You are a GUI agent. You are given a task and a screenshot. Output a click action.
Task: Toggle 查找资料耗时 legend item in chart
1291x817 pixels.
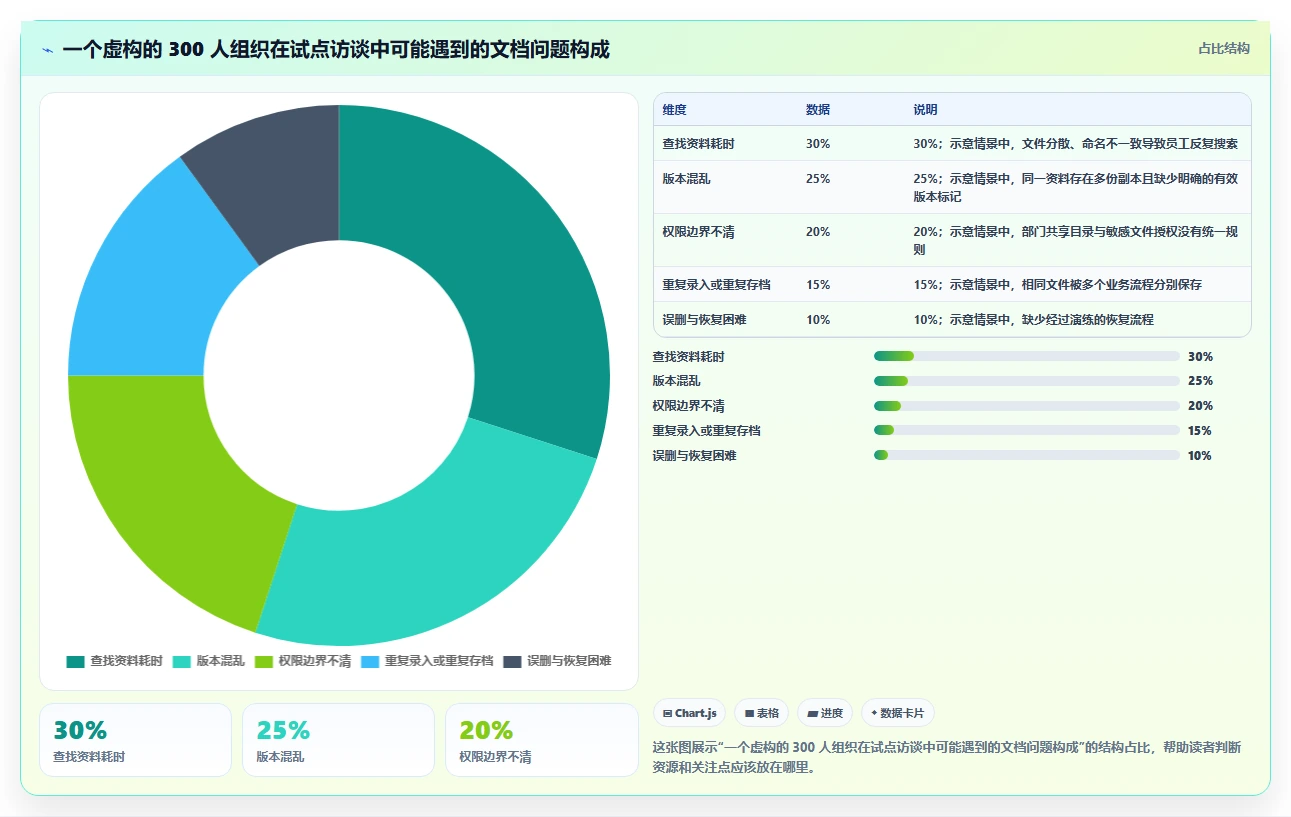click(x=114, y=661)
